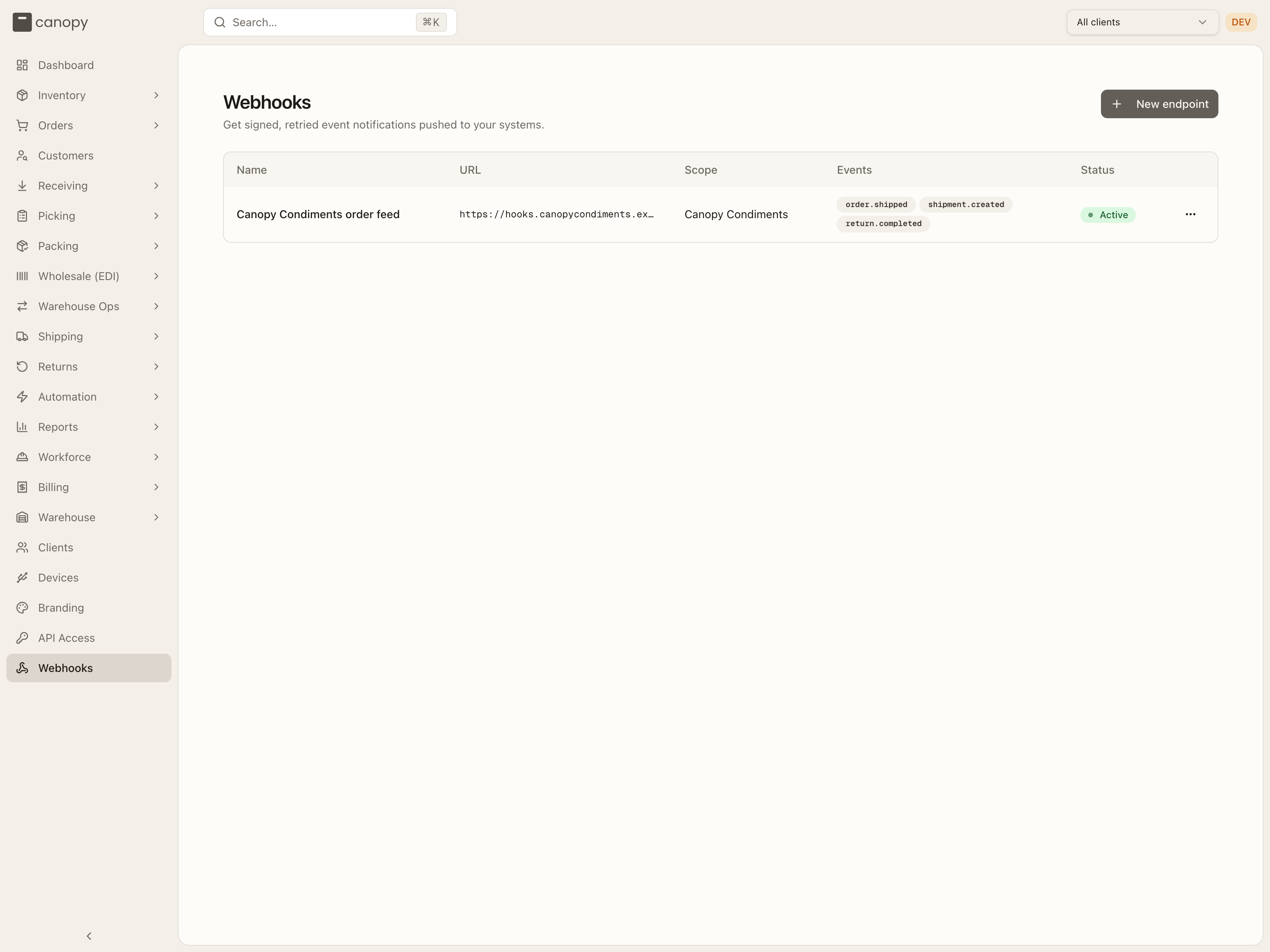
Task: Click the Active status badge
Action: pos(1108,215)
